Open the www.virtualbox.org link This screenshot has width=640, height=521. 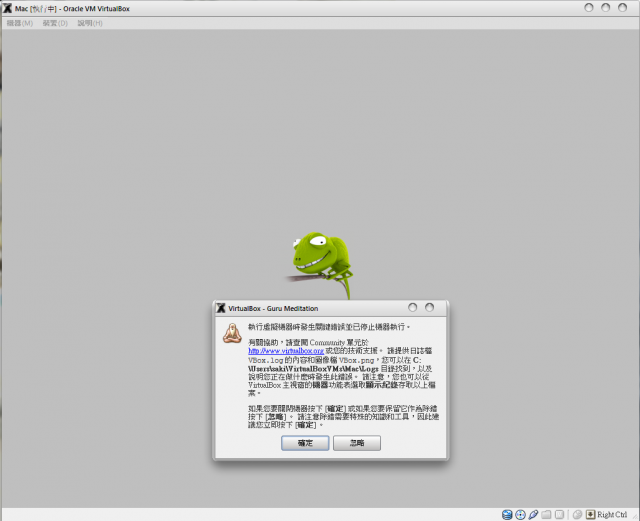pyautogui.click(x=286, y=351)
